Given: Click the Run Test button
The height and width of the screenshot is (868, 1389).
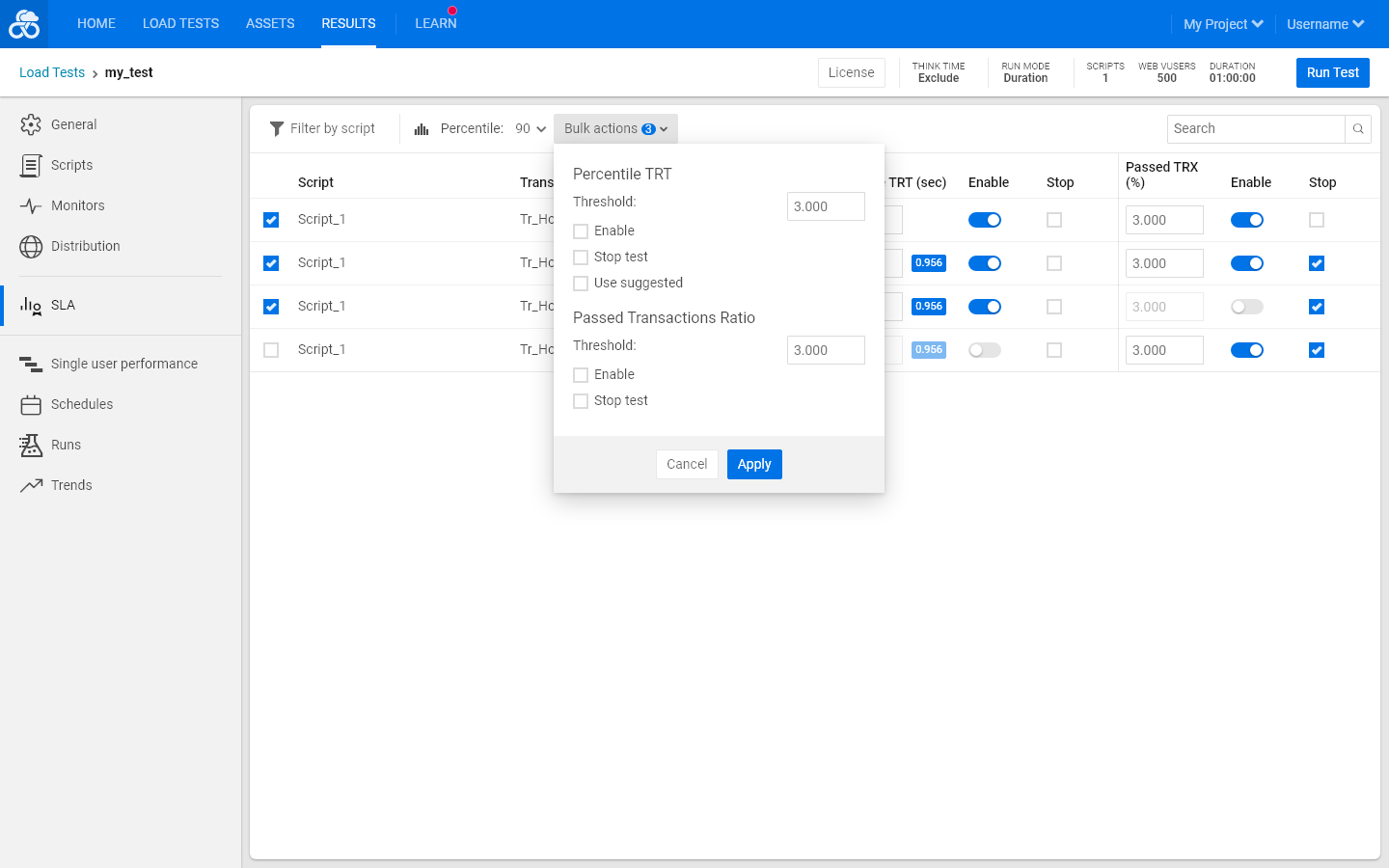Looking at the screenshot, I should (x=1333, y=72).
